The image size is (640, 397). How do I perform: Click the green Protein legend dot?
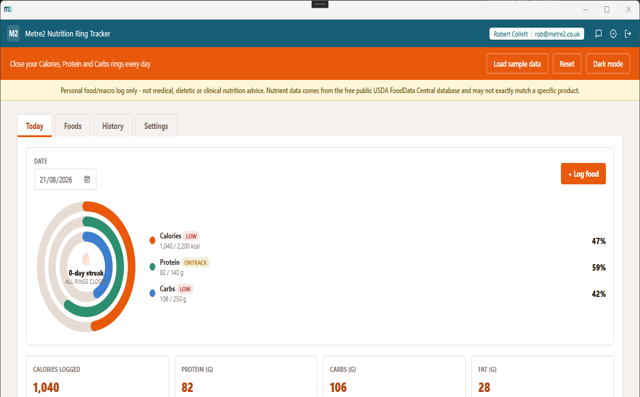152,267
